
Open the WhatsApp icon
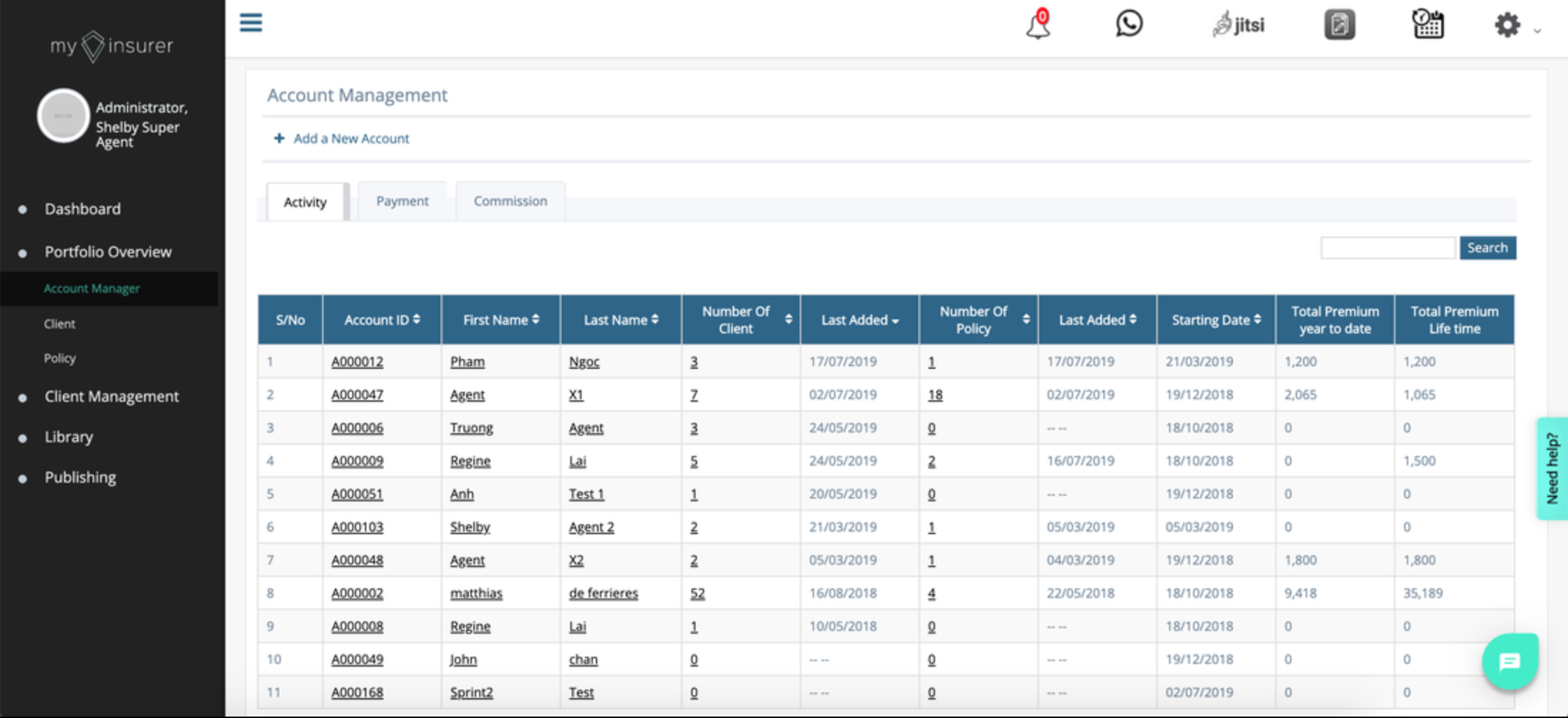tap(1129, 24)
